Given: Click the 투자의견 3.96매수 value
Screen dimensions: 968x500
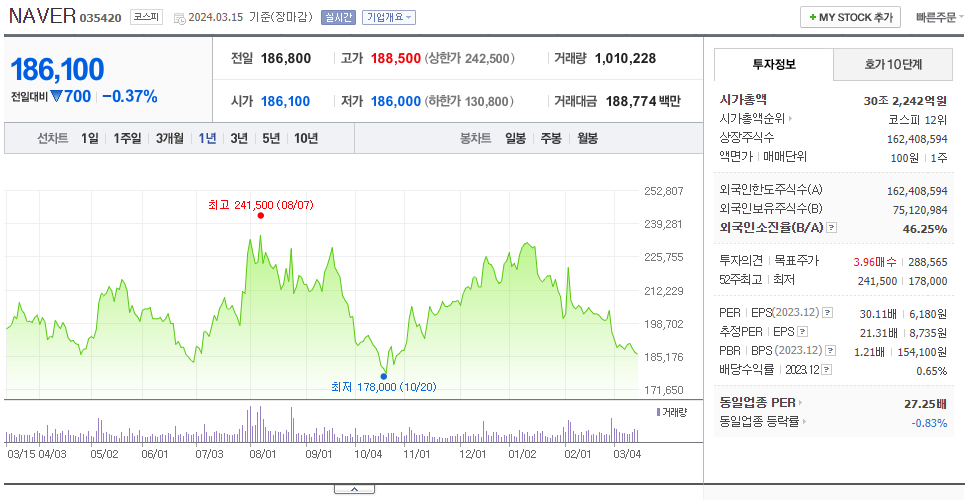Looking at the screenshot, I should coord(875,262).
